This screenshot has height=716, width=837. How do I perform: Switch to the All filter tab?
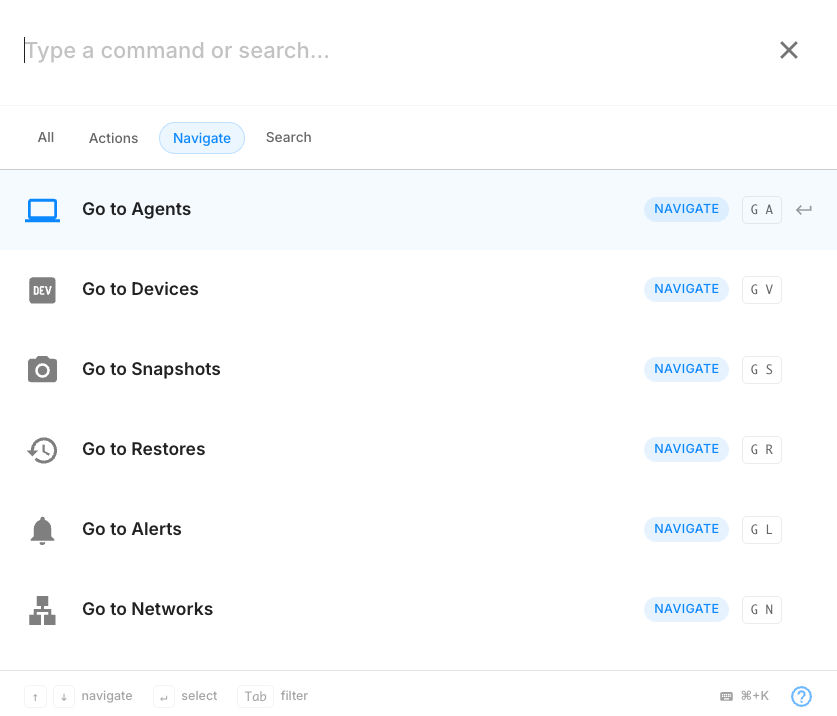coord(46,138)
